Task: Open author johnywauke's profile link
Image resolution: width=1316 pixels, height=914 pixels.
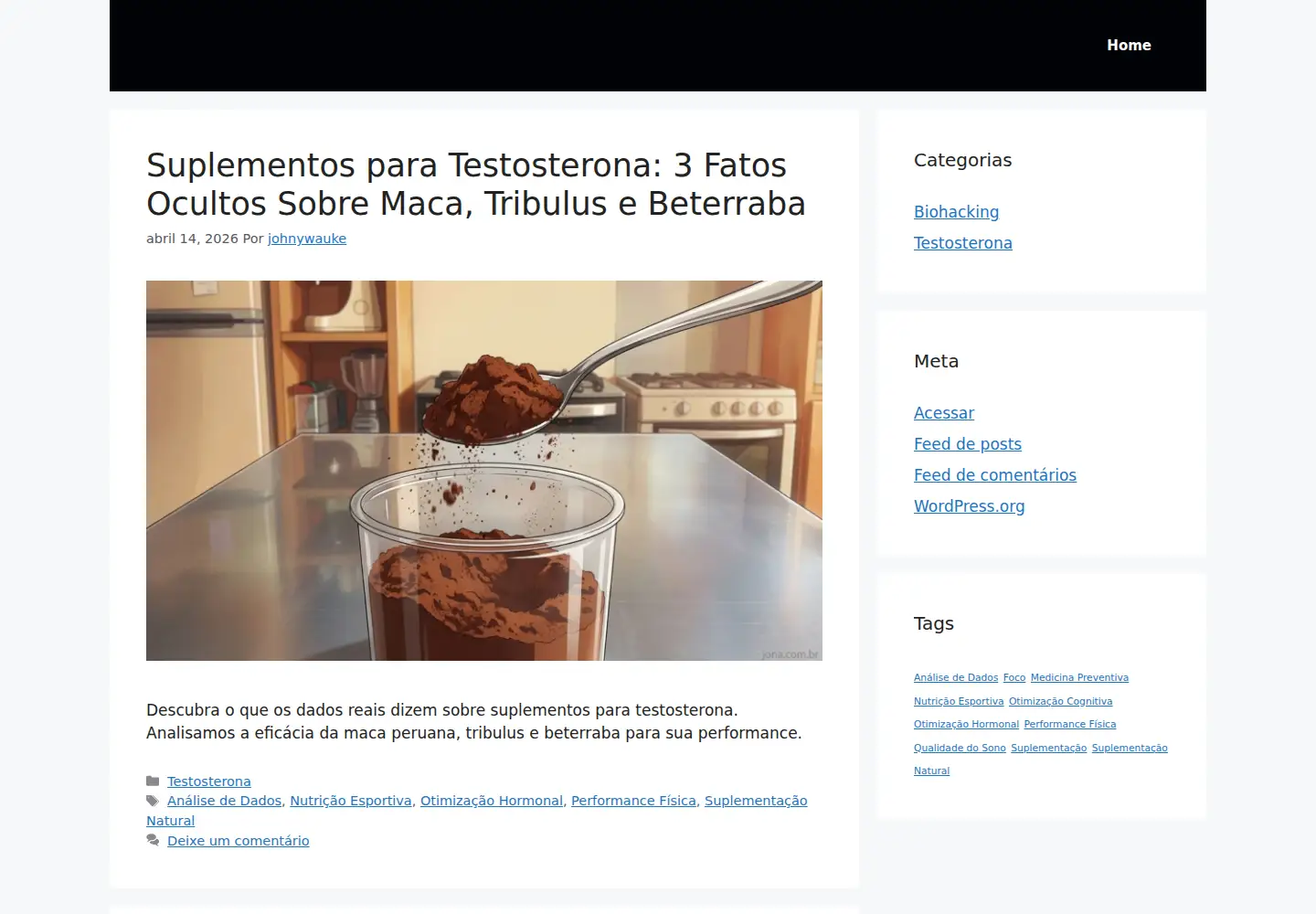Action: (307, 239)
